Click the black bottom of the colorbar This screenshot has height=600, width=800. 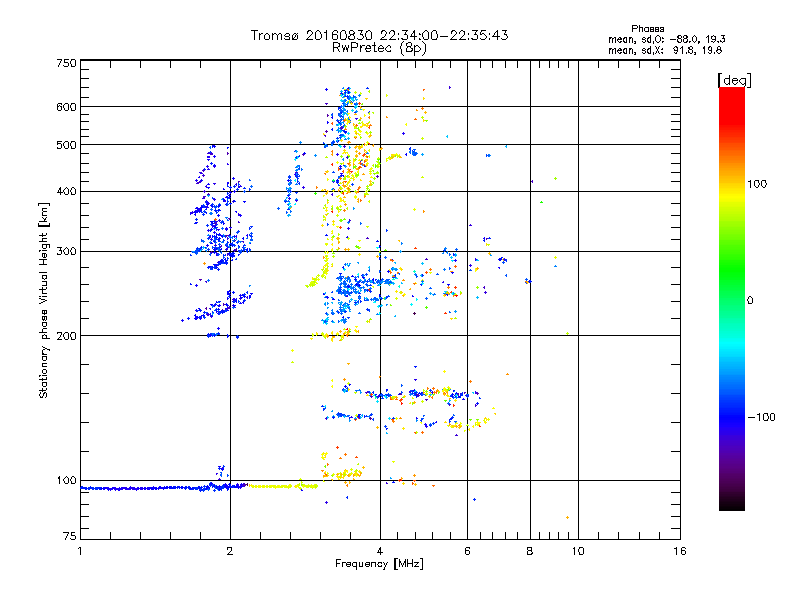[x=732, y=503]
